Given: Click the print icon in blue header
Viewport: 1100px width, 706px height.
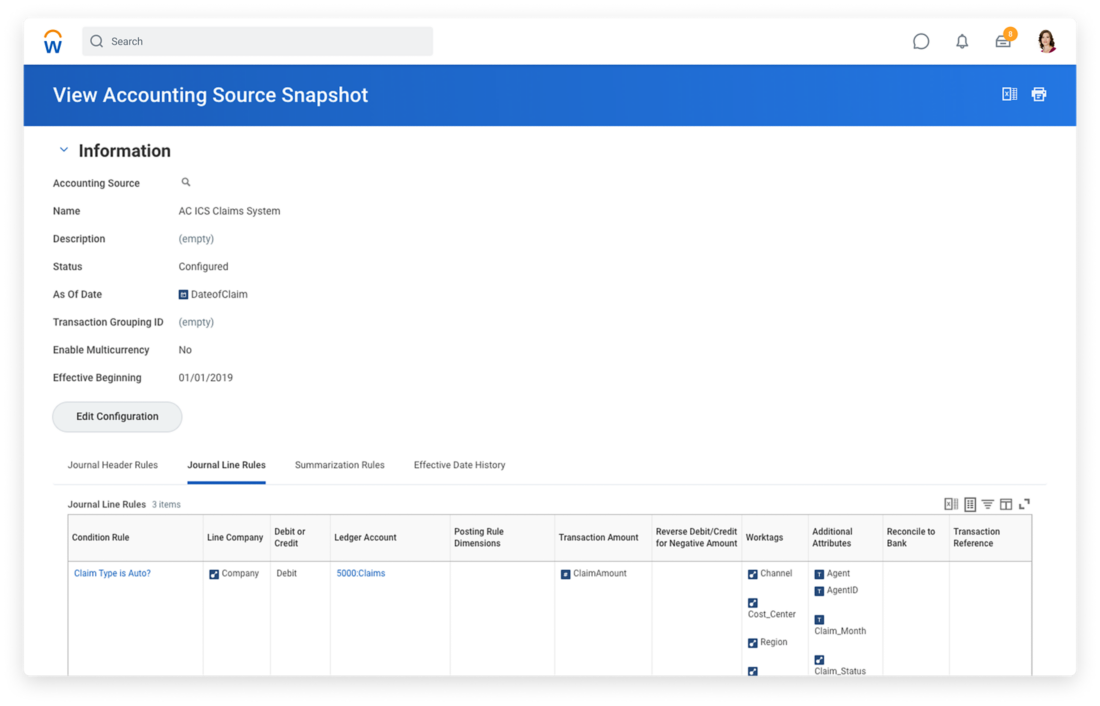Looking at the screenshot, I should (1039, 94).
